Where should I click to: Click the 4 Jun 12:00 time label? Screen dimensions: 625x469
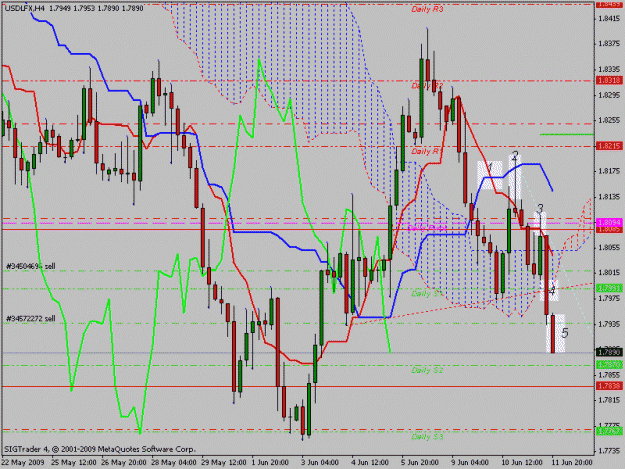(x=370, y=463)
